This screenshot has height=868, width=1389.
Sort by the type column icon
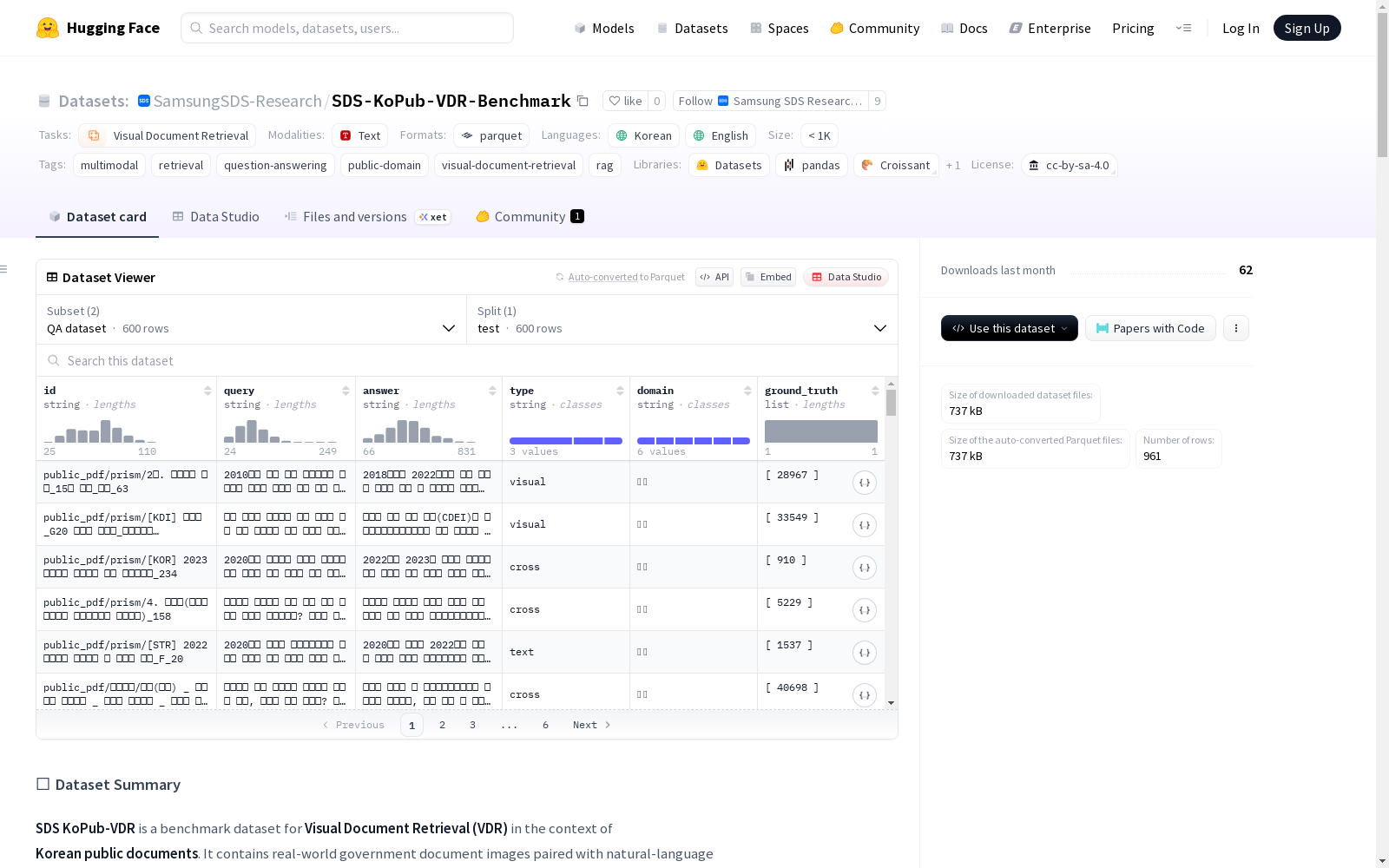620,391
